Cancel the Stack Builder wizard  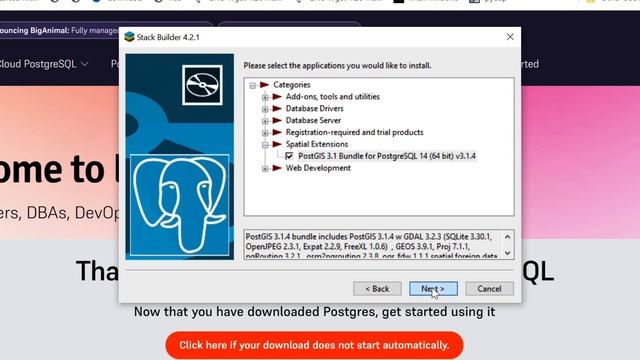(x=489, y=289)
